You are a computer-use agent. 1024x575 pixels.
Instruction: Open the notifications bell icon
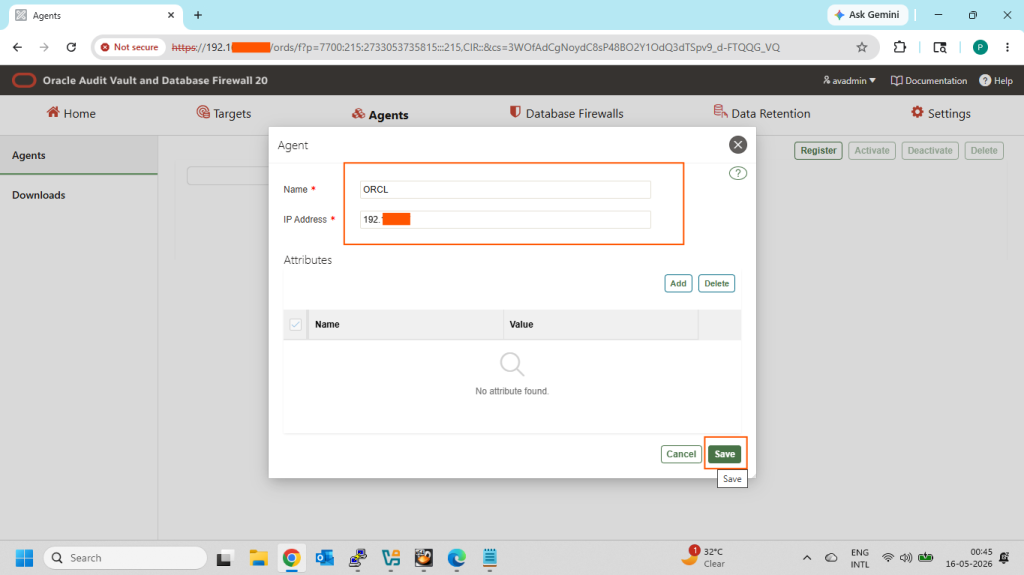click(1004, 558)
